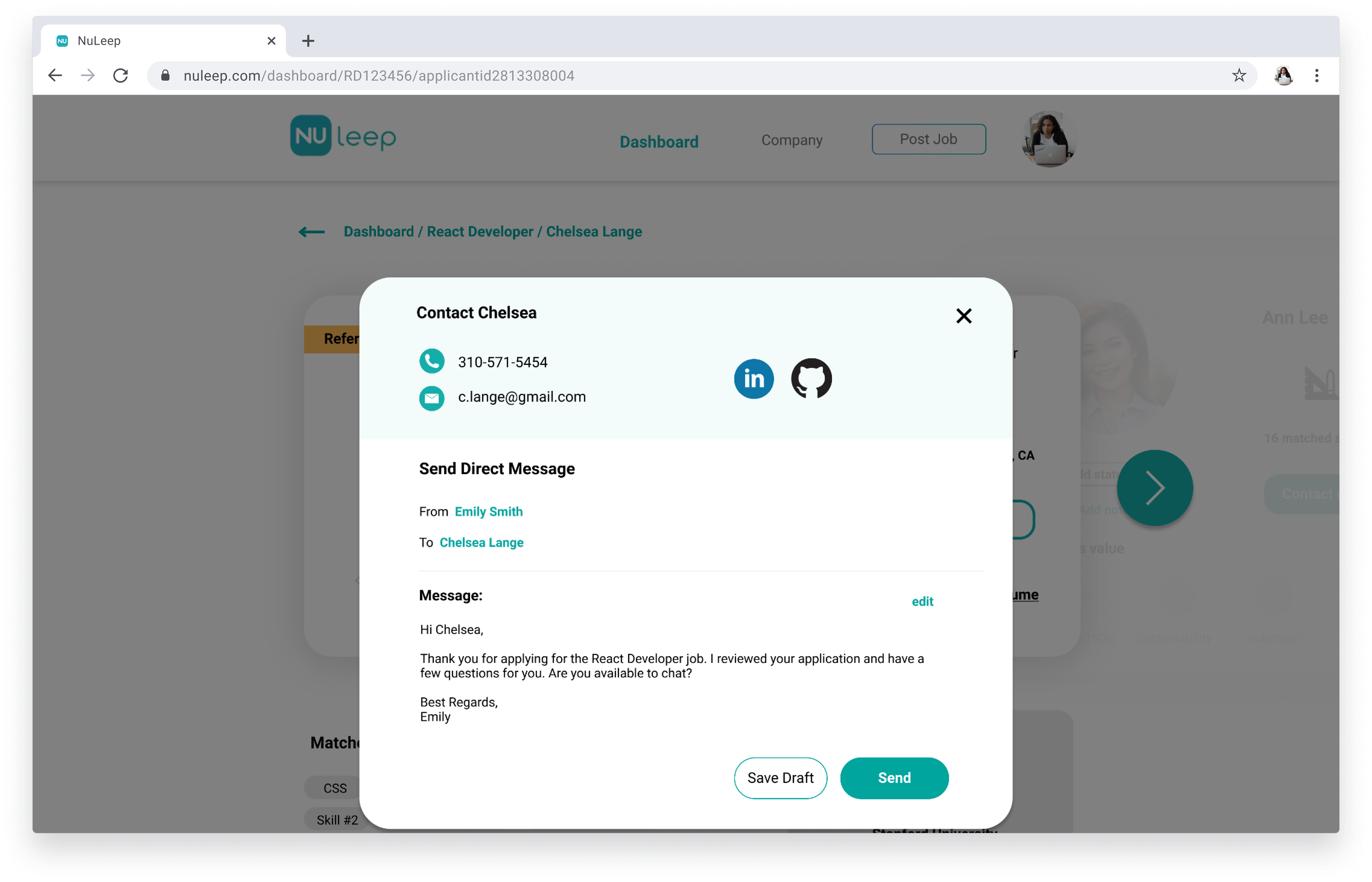Click the Contact Chelsea title

tap(476, 313)
